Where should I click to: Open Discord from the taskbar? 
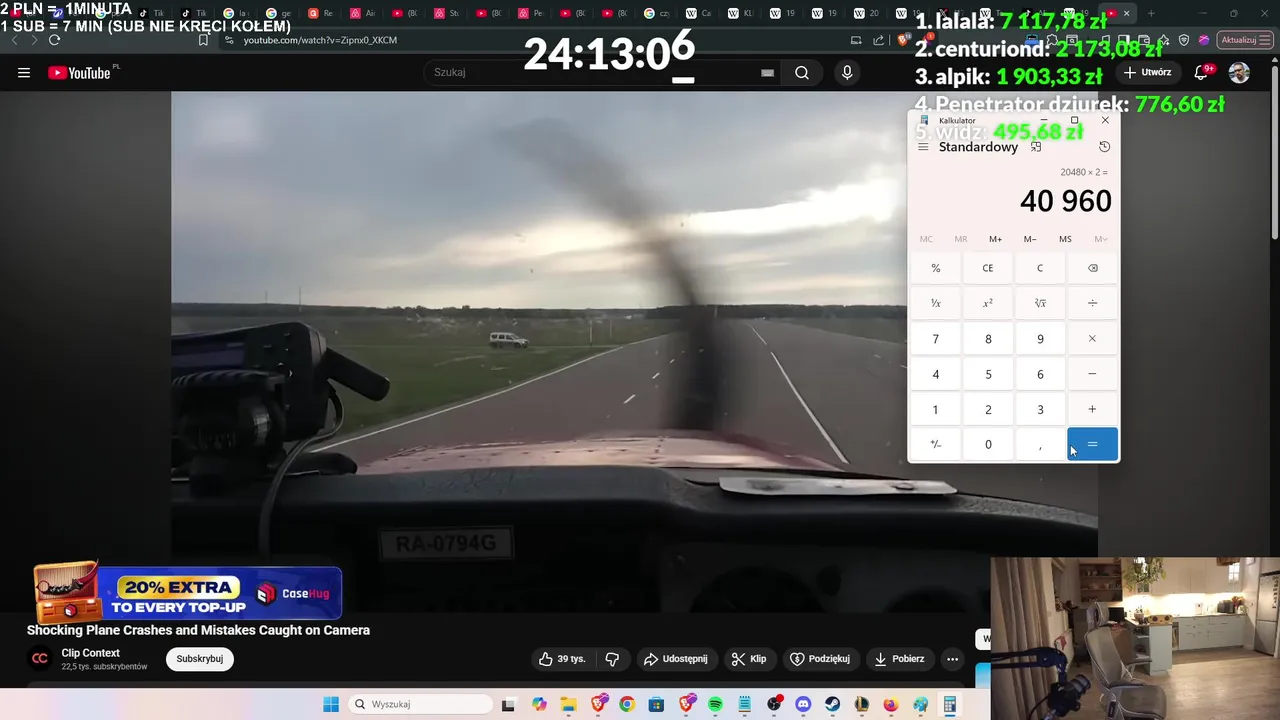tap(803, 704)
